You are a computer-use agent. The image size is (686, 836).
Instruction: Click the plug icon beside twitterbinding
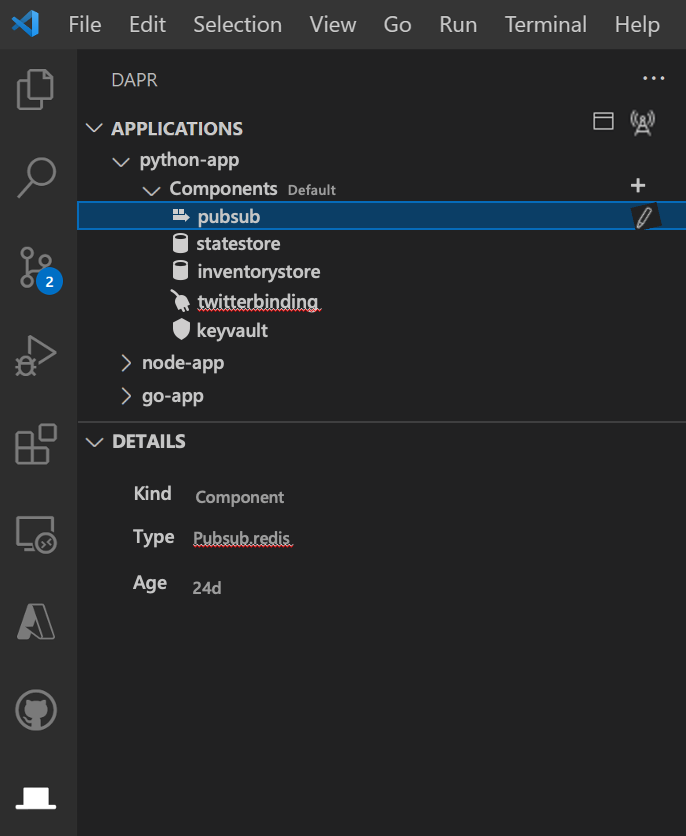(180, 301)
